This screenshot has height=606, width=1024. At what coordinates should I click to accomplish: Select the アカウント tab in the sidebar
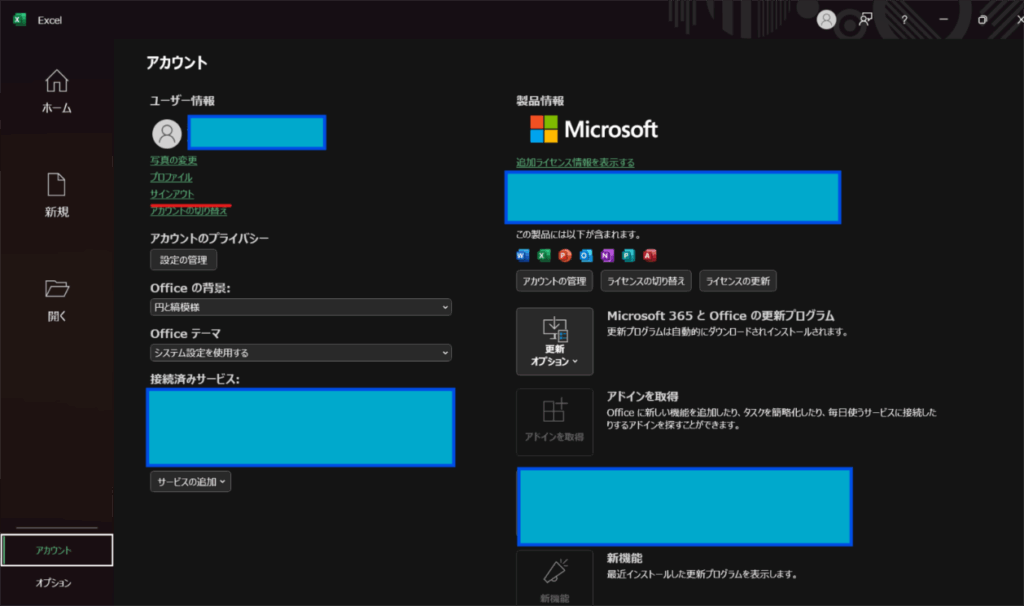point(57,550)
